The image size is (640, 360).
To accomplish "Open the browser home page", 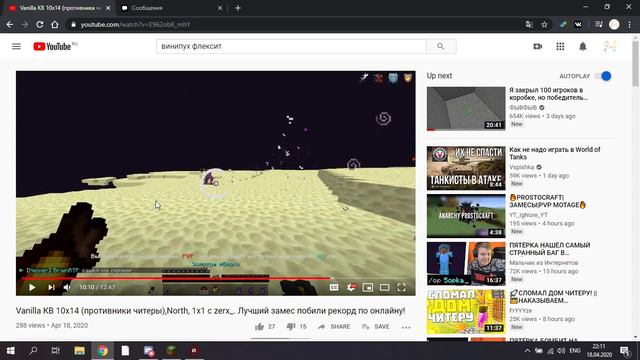I will [x=55, y=24].
